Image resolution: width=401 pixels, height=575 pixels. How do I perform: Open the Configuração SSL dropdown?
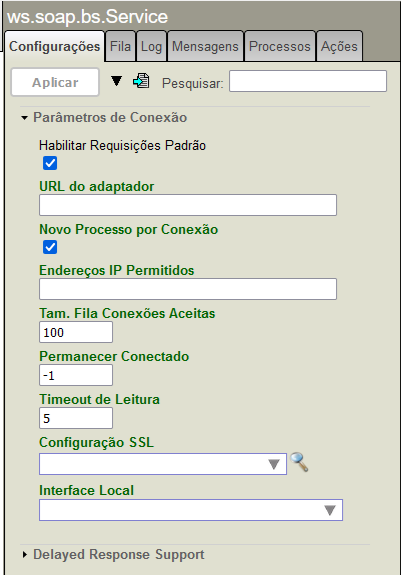coord(163,464)
